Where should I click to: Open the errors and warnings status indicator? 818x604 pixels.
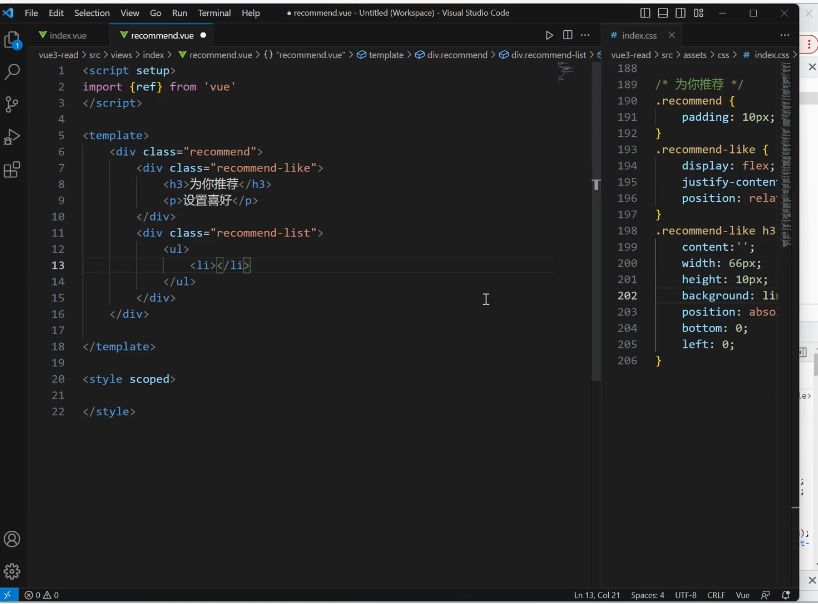coord(42,595)
